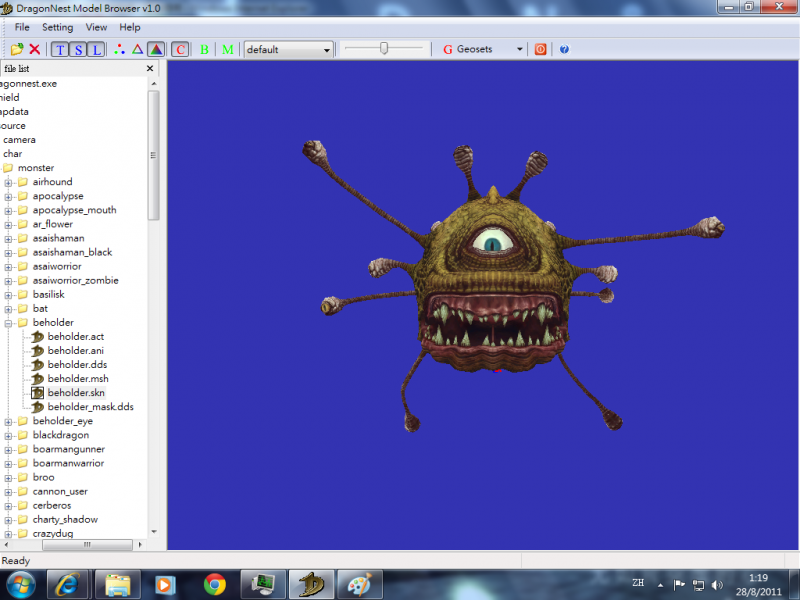Select the boarmanwarrior folder
Image resolution: width=800 pixels, height=600 pixels.
[68, 463]
